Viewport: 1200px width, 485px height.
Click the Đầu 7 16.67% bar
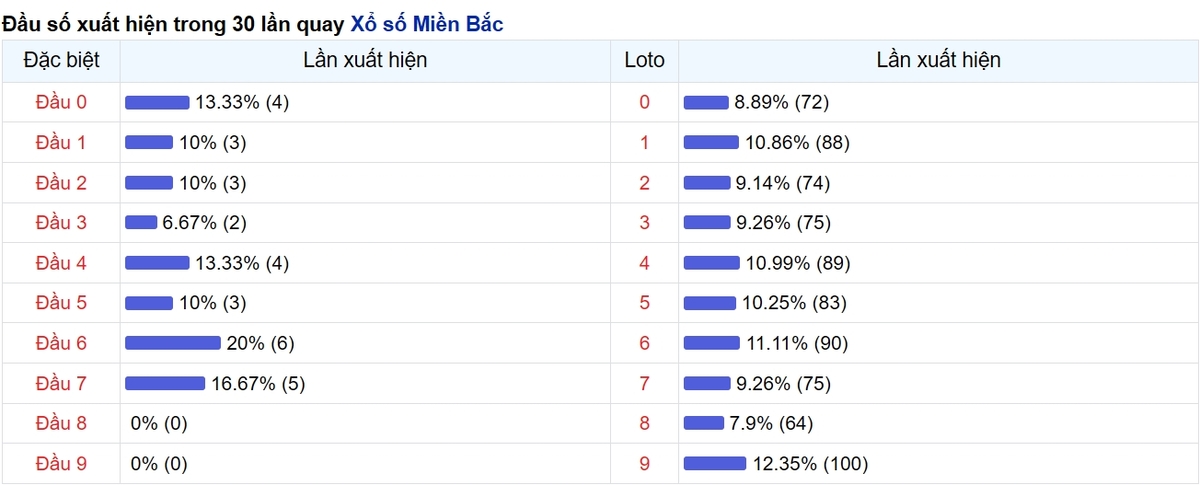tap(165, 383)
